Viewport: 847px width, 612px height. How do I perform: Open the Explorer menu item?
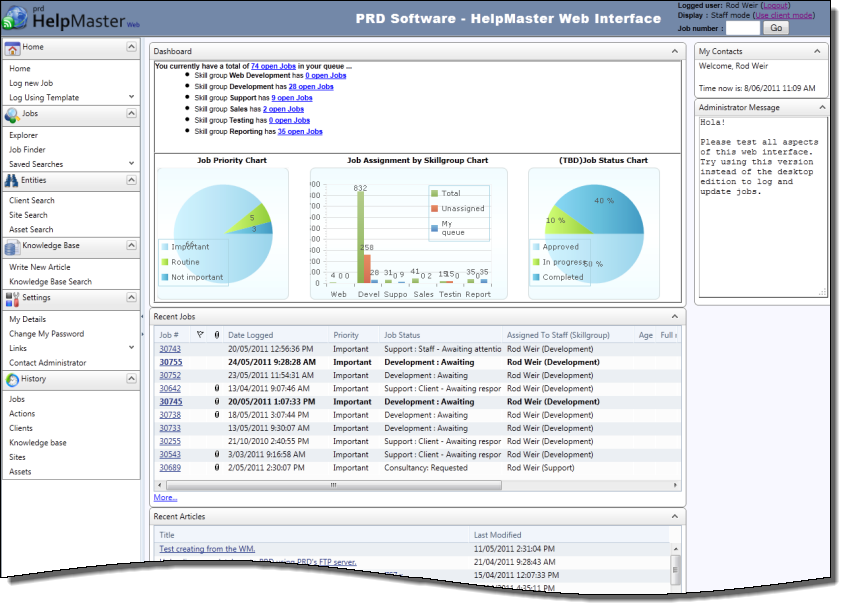(23, 135)
